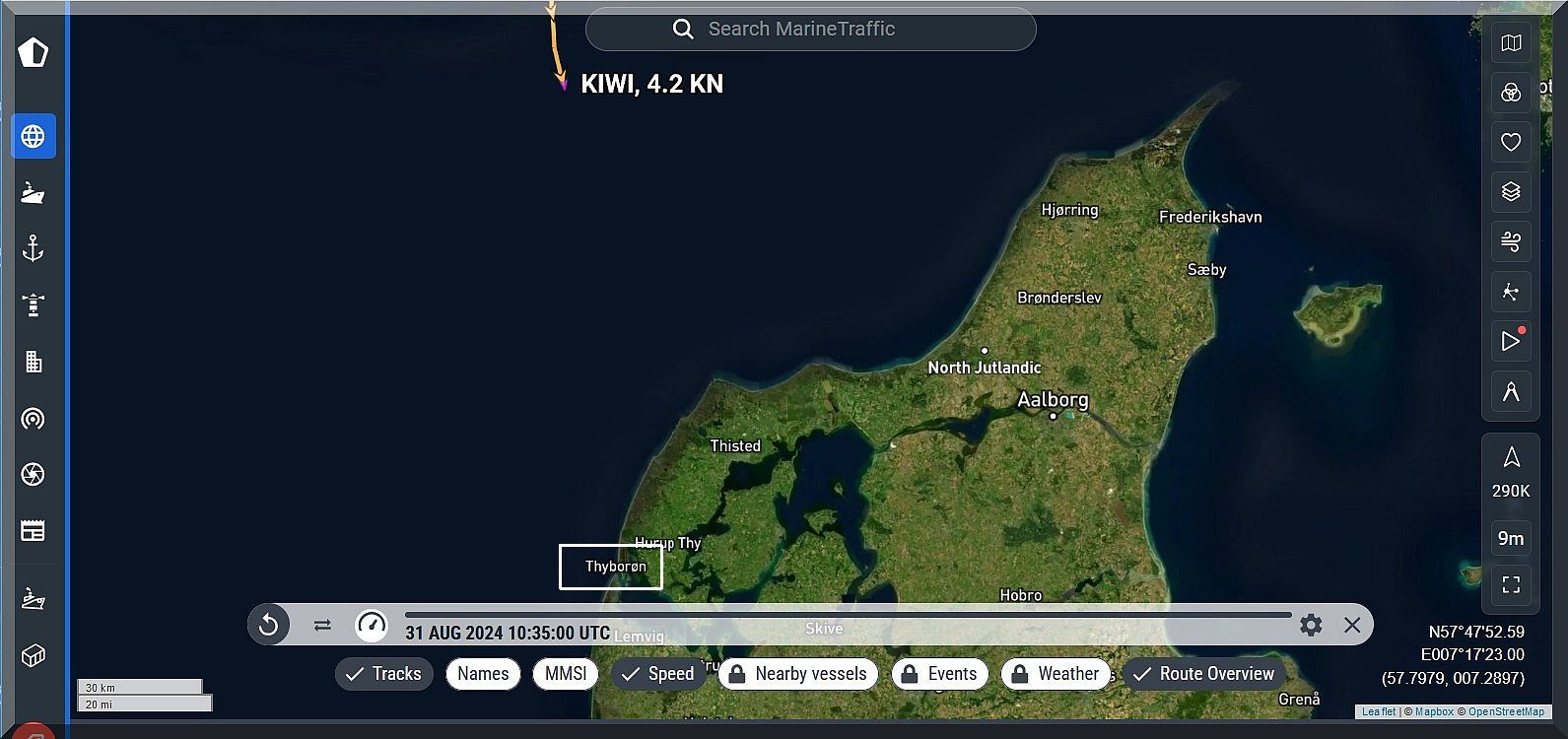Open the map layers panel
1568x739 pixels.
pyautogui.click(x=1510, y=192)
